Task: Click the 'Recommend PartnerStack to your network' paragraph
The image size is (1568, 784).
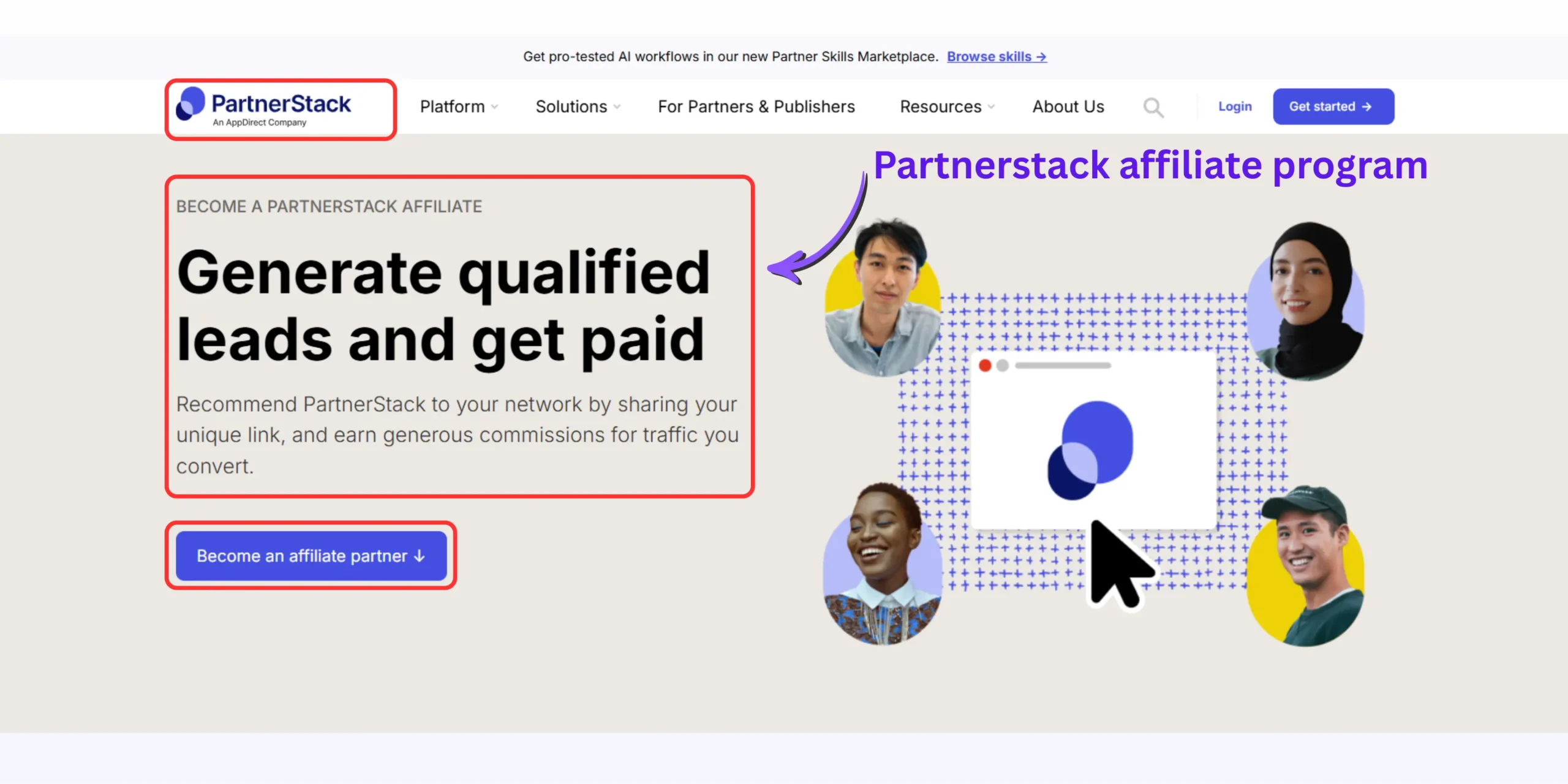Action: pos(458,435)
